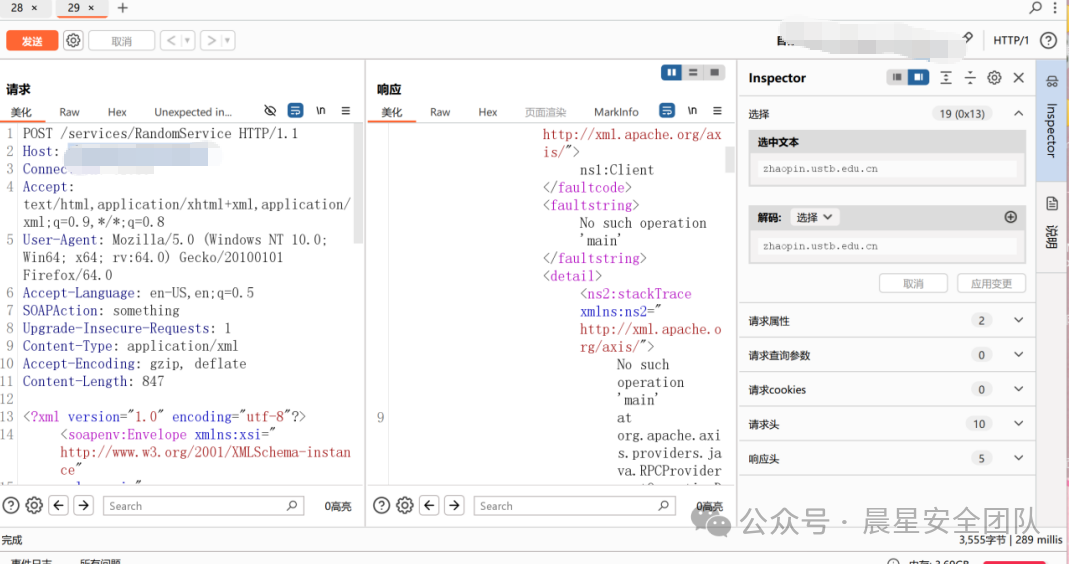Click the search magnifier icon at top right

pyautogui.click(x=1036, y=8)
